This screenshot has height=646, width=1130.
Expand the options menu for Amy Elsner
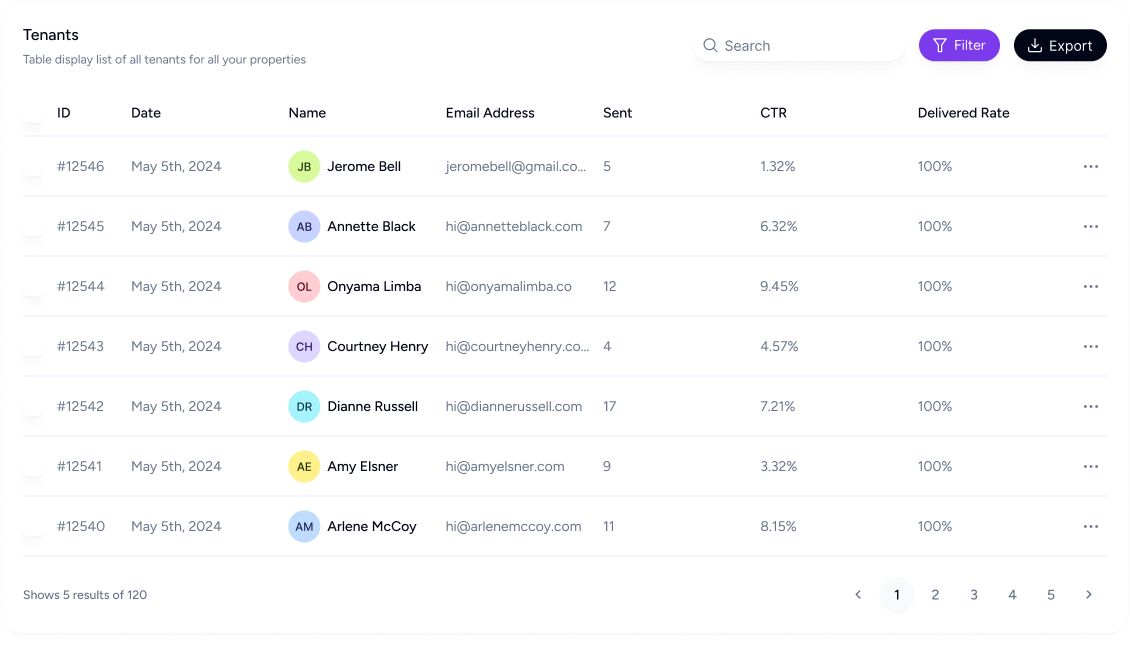(x=1090, y=467)
